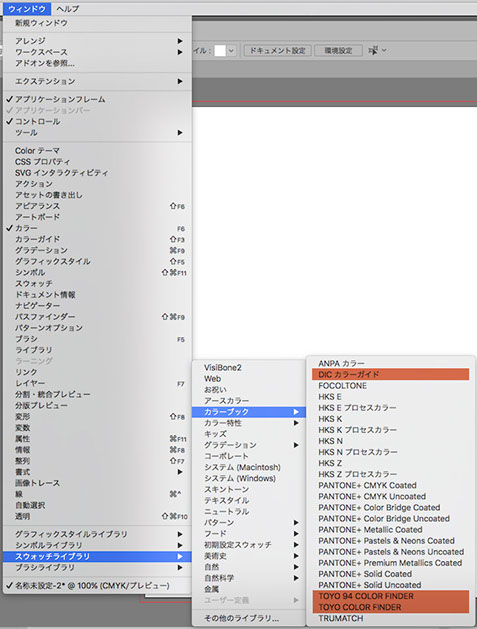Expand シンボルライブラリ submenu
Screen dimensions: 477x629
pos(97,546)
